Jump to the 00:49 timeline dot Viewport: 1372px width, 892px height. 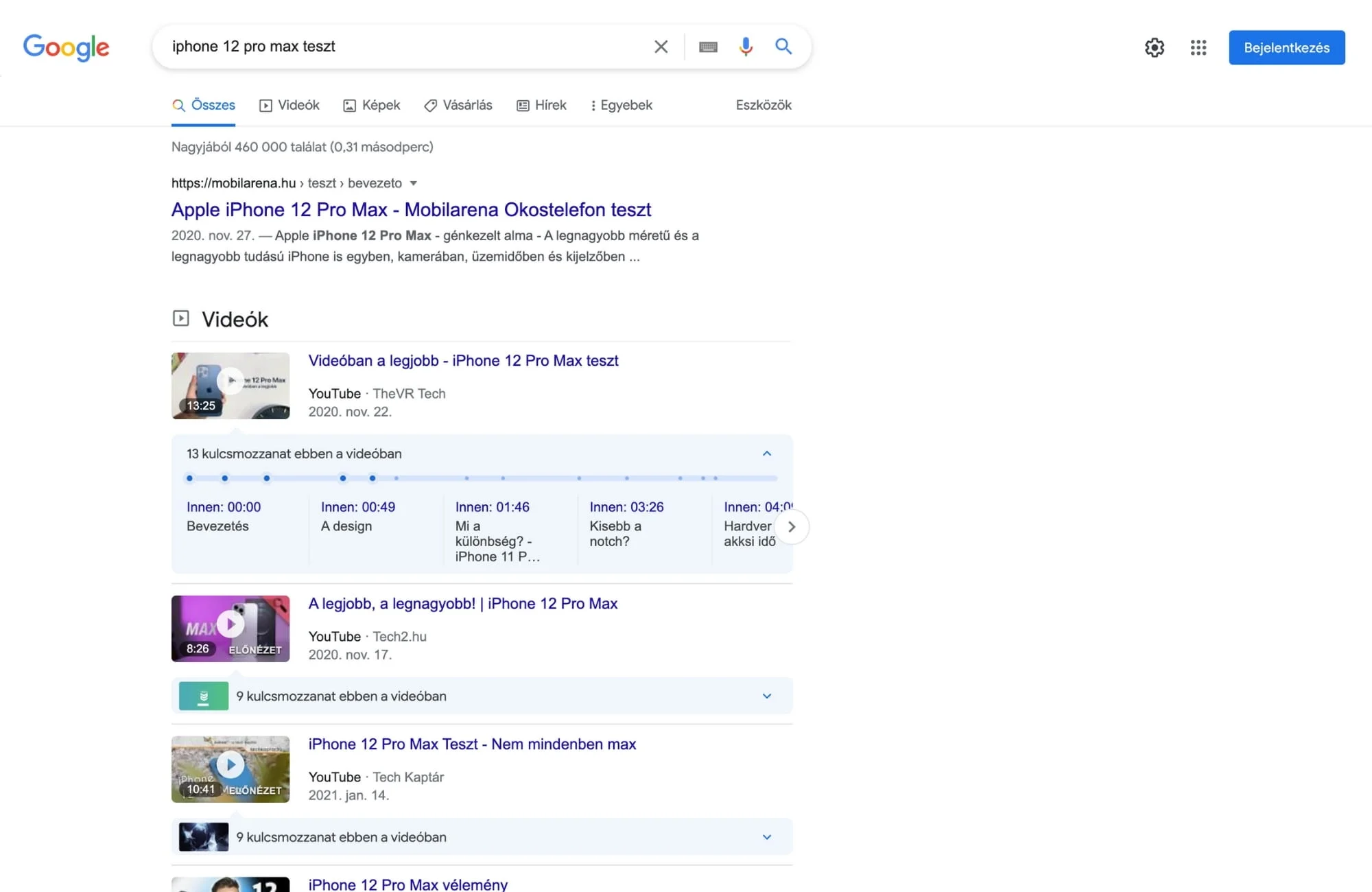[x=224, y=478]
